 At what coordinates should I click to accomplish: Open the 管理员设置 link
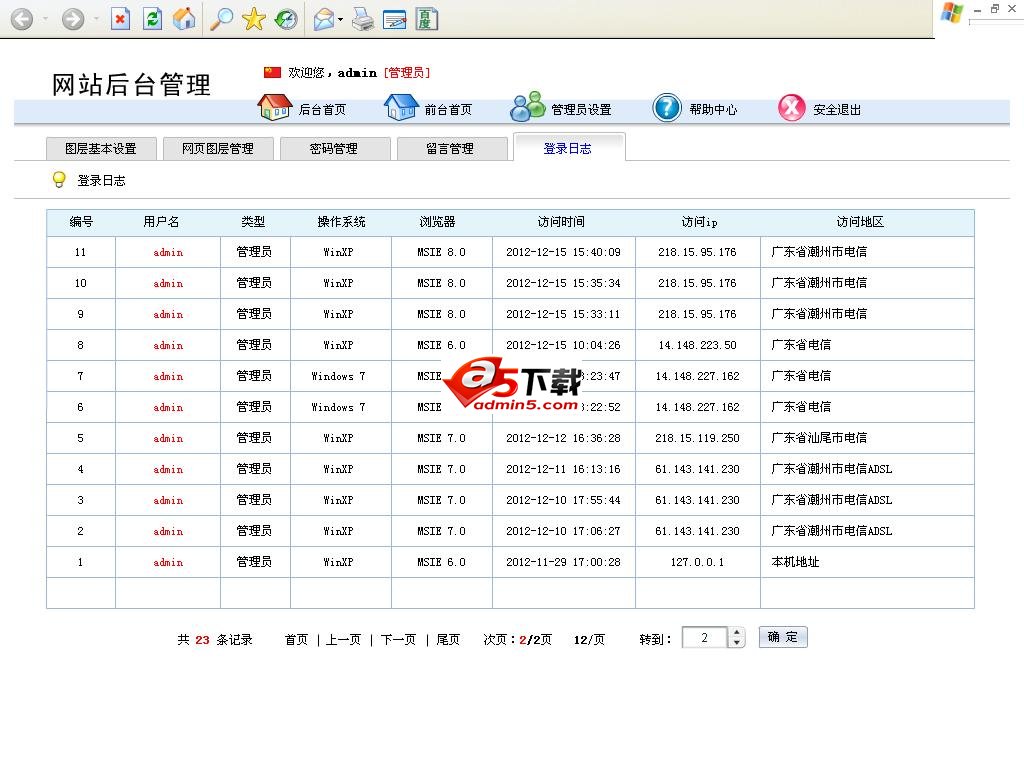tap(581, 110)
